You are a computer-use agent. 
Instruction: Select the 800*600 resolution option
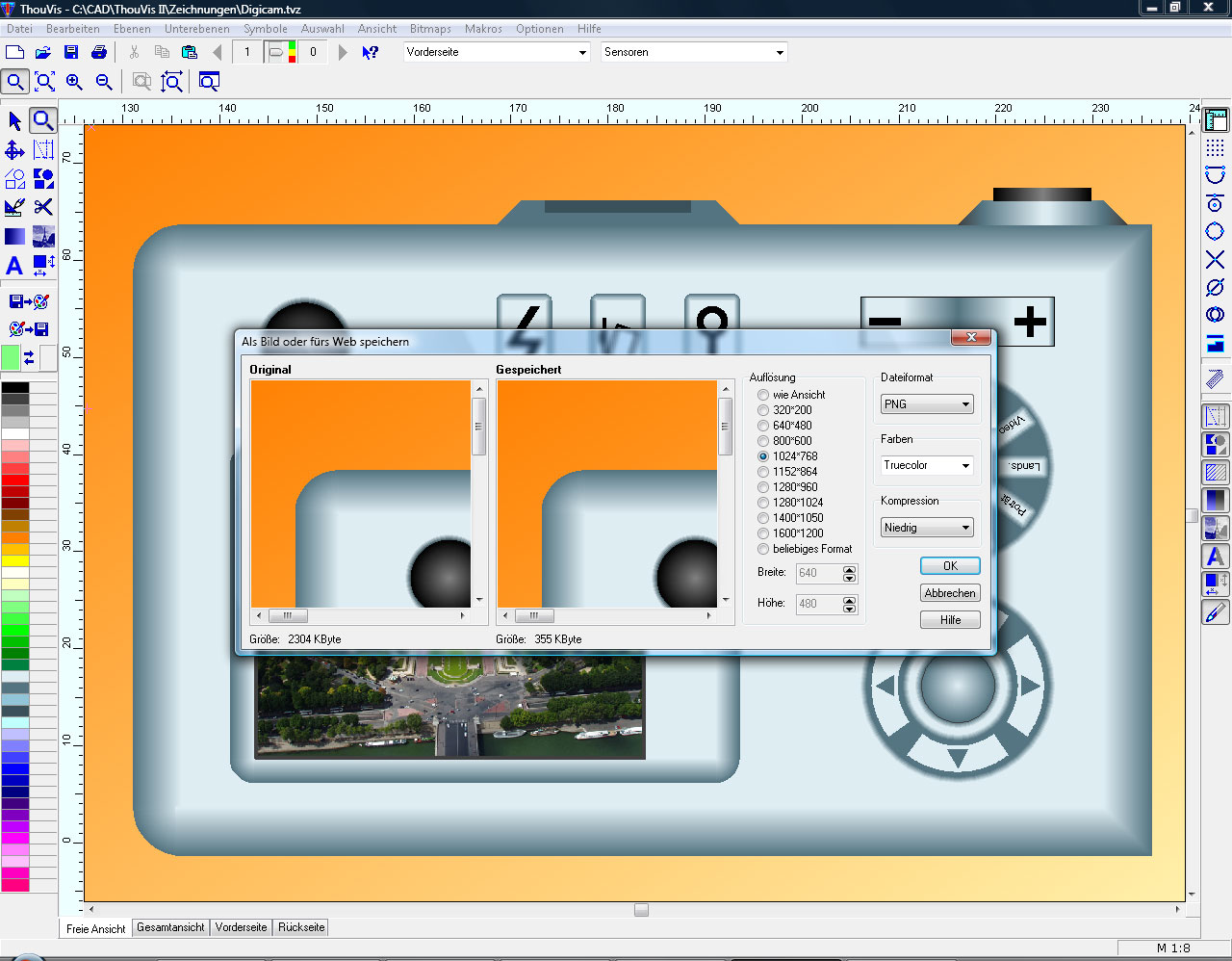[x=763, y=441]
